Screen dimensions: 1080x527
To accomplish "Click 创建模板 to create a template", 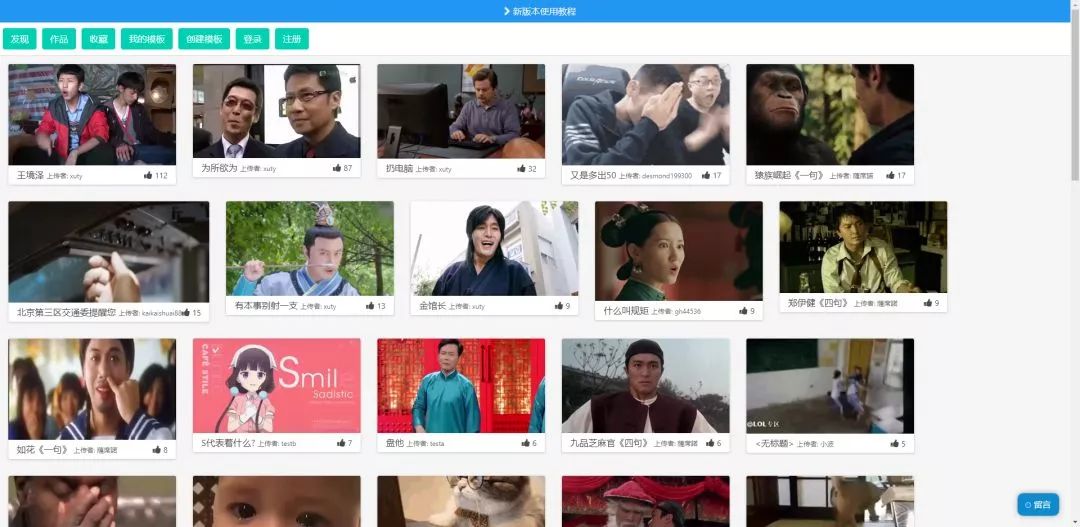I will coord(204,39).
